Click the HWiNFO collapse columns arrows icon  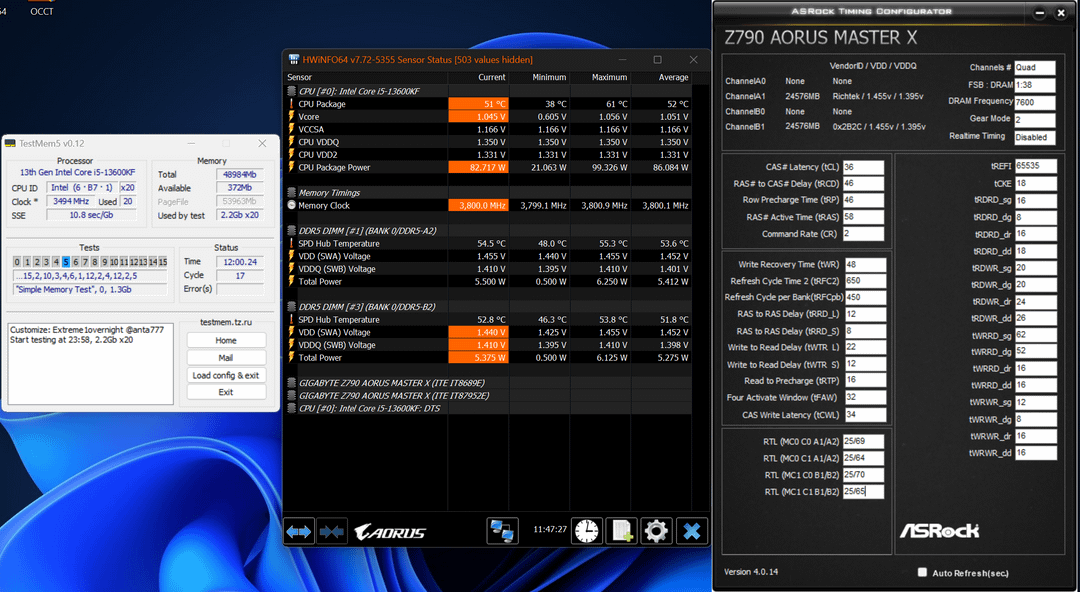[332, 531]
